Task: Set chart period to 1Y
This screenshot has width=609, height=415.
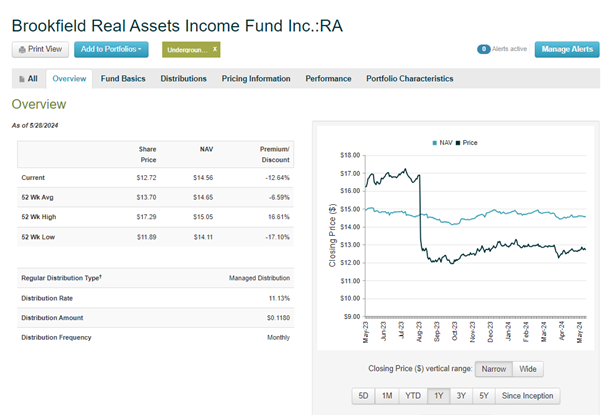Action: click(x=438, y=395)
